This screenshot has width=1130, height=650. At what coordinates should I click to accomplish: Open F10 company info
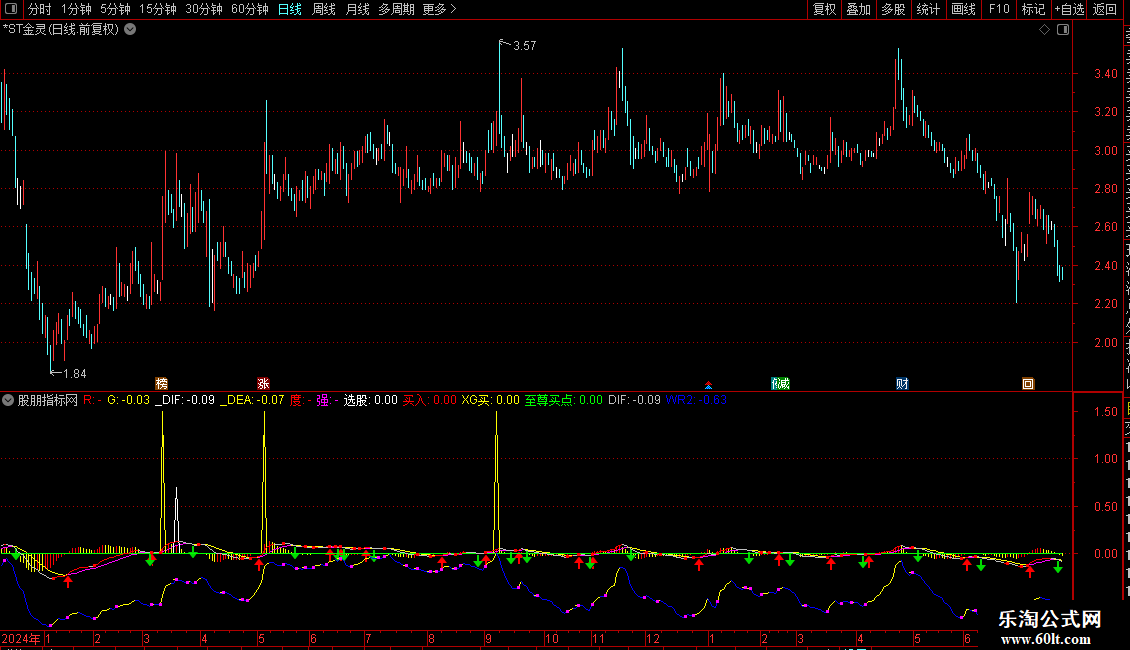(x=998, y=9)
